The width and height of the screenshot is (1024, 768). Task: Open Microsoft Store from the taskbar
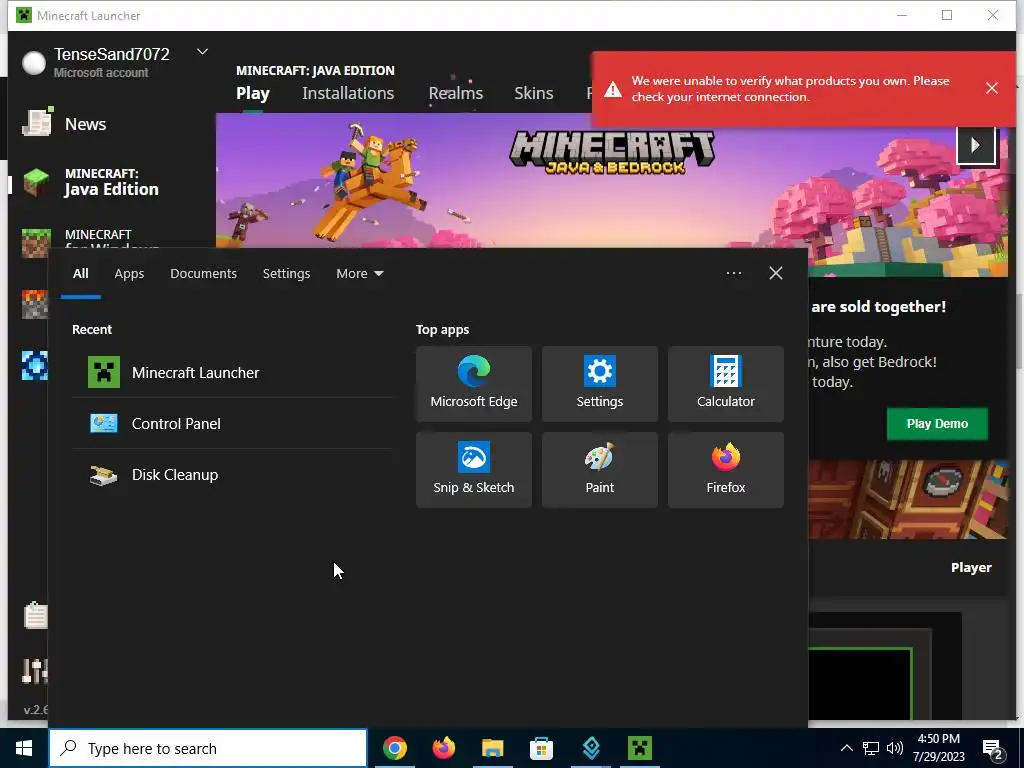541,748
